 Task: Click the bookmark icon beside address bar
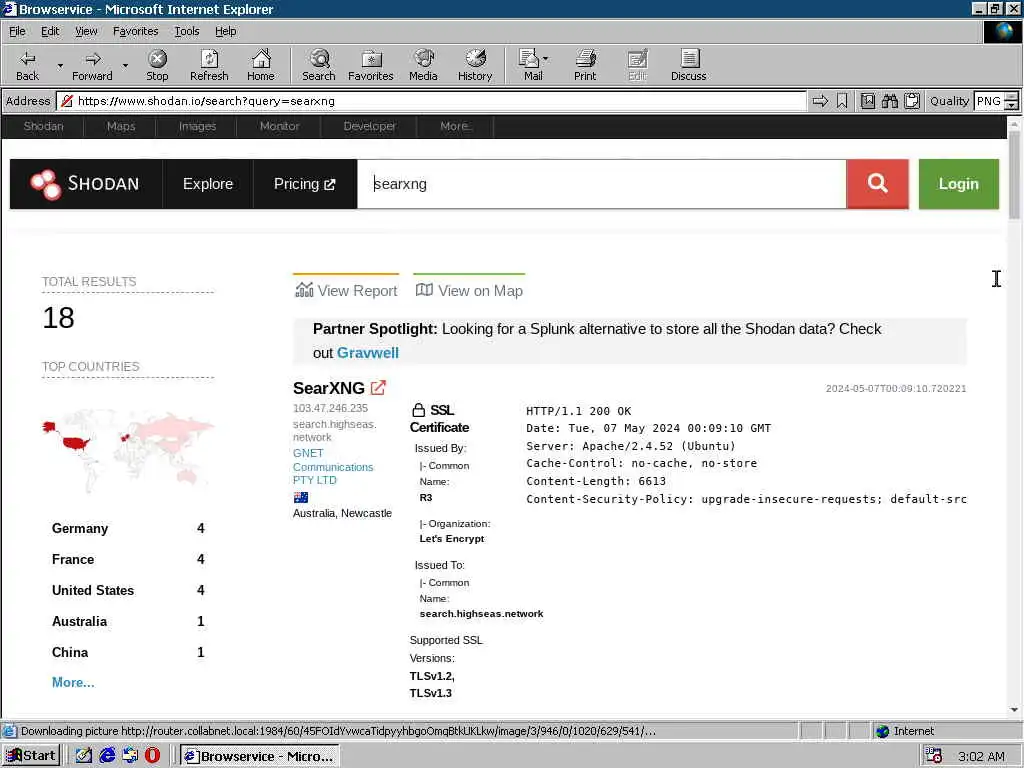pos(842,101)
